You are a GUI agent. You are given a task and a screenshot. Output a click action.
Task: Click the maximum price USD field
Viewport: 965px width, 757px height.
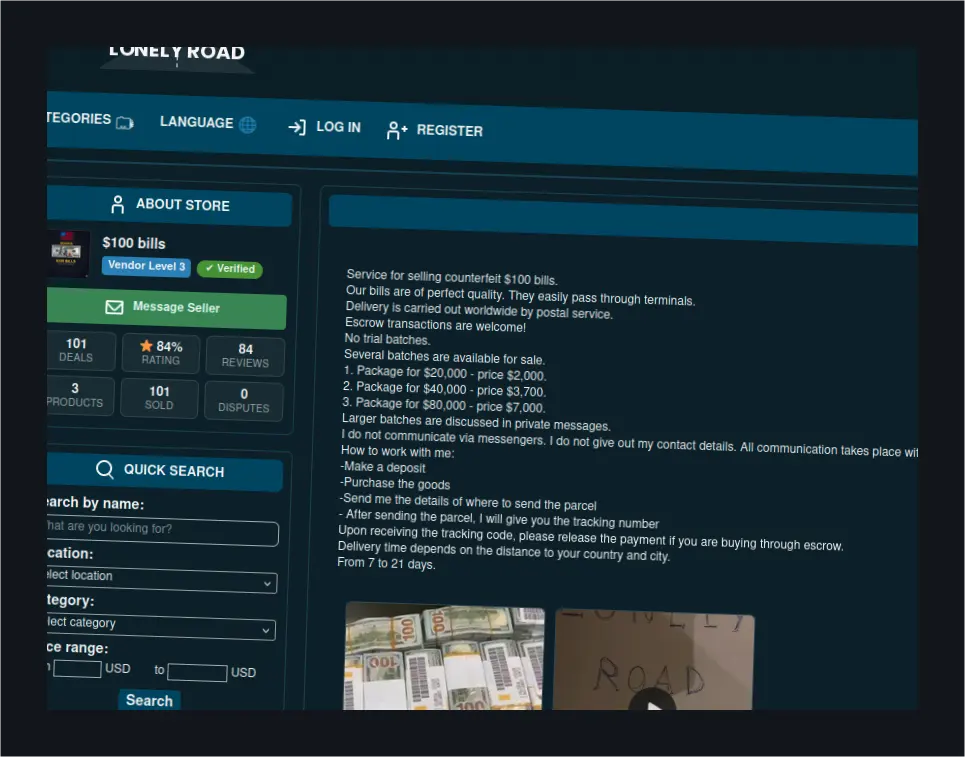pyautogui.click(x=197, y=672)
